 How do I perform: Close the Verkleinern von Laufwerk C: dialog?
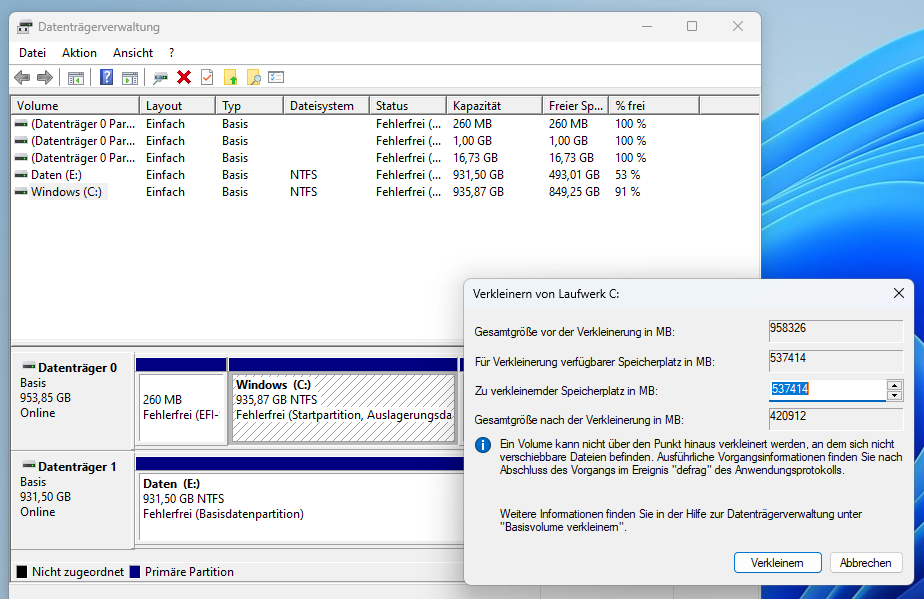[899, 293]
